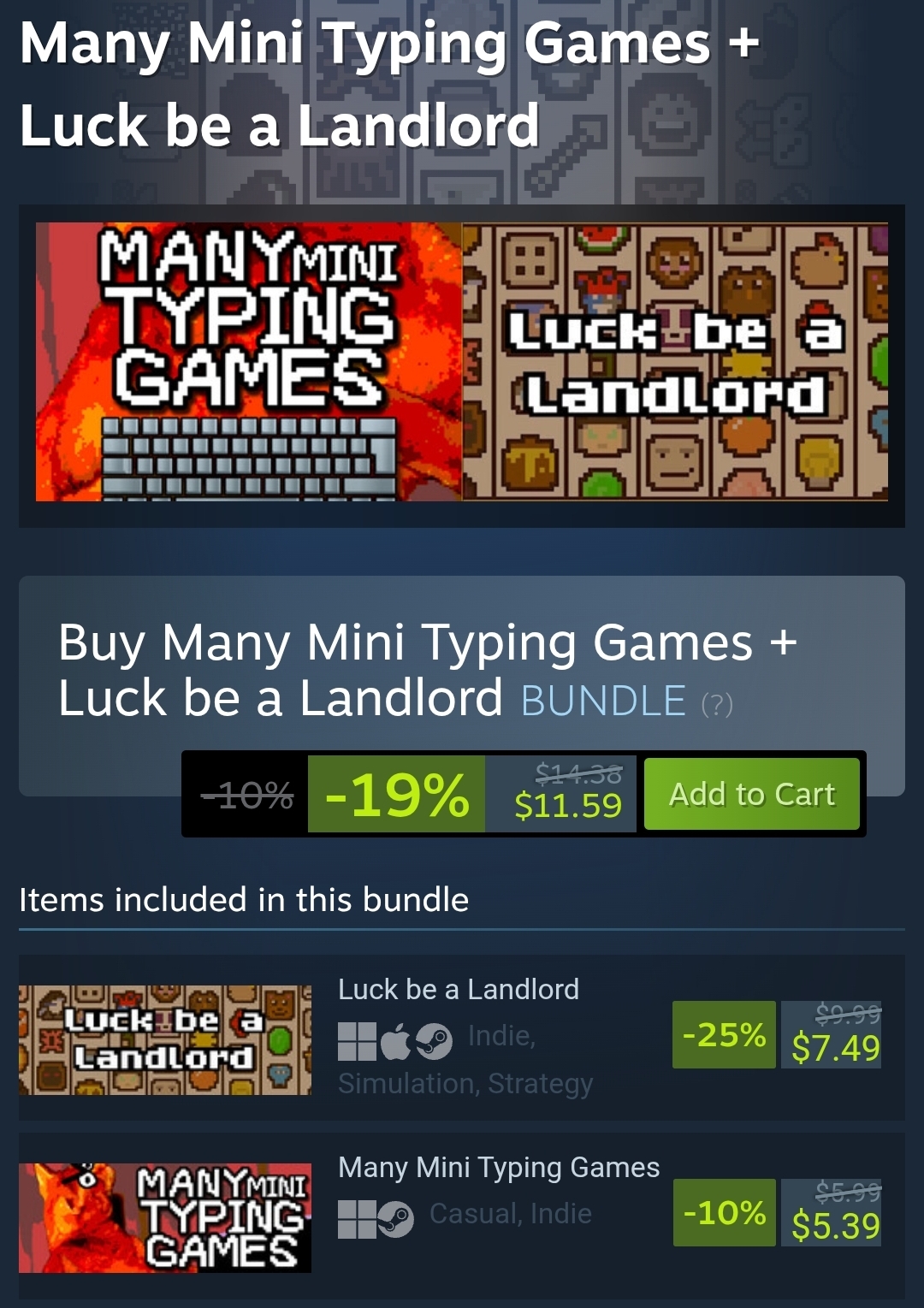
Task: Click the Many Mini Typing Games banner image
Action: [x=249, y=362]
